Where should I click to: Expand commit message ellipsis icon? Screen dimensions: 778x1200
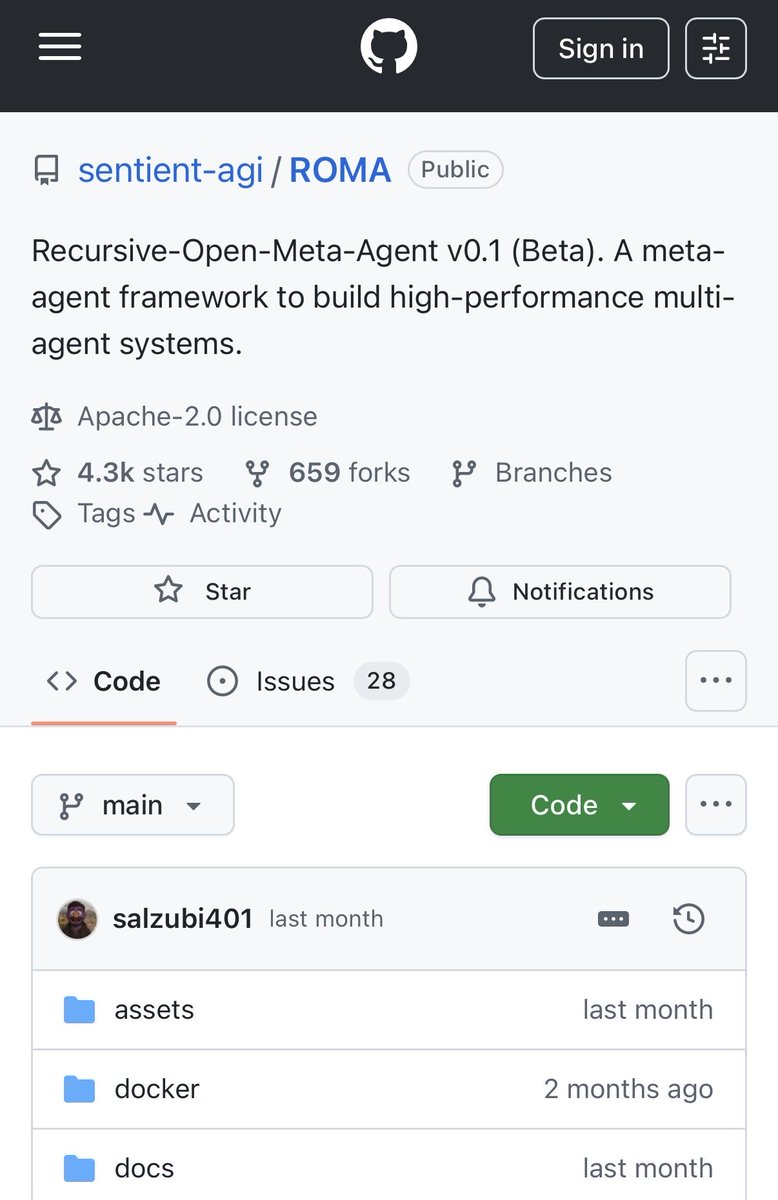click(x=613, y=919)
